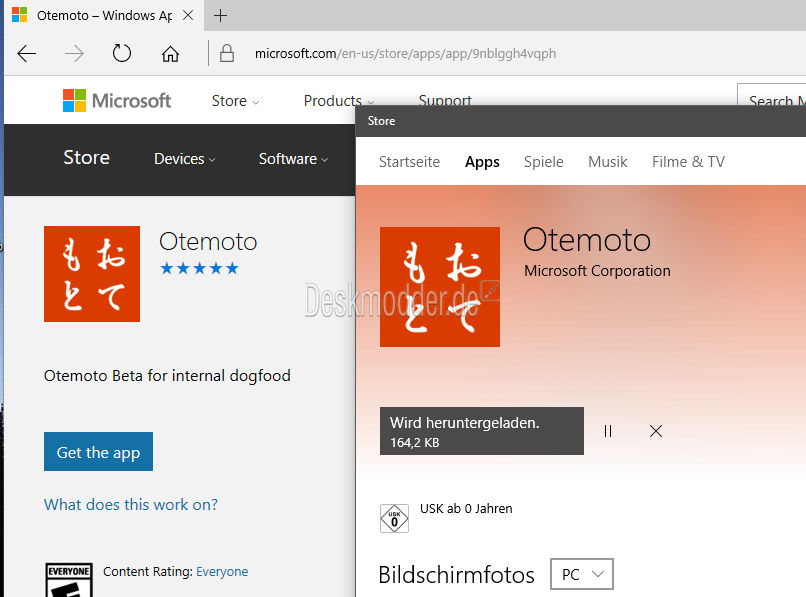The width and height of the screenshot is (806, 597).
Task: Select the Apps tab in Store
Action: pos(482,162)
